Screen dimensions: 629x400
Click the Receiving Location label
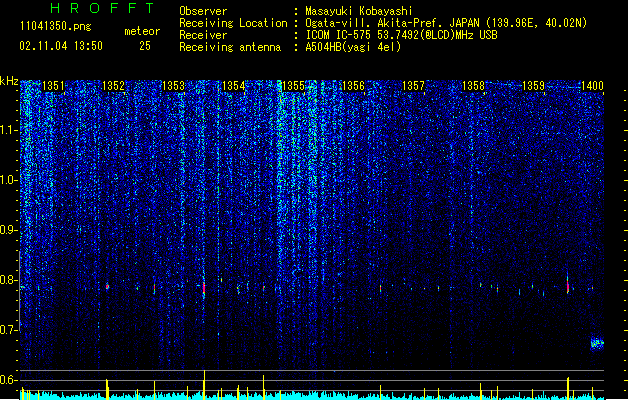click(233, 23)
